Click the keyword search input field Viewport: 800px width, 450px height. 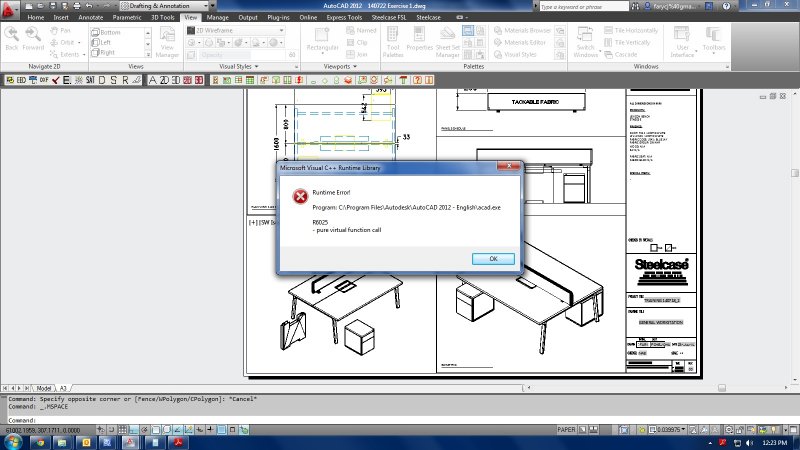click(583, 7)
